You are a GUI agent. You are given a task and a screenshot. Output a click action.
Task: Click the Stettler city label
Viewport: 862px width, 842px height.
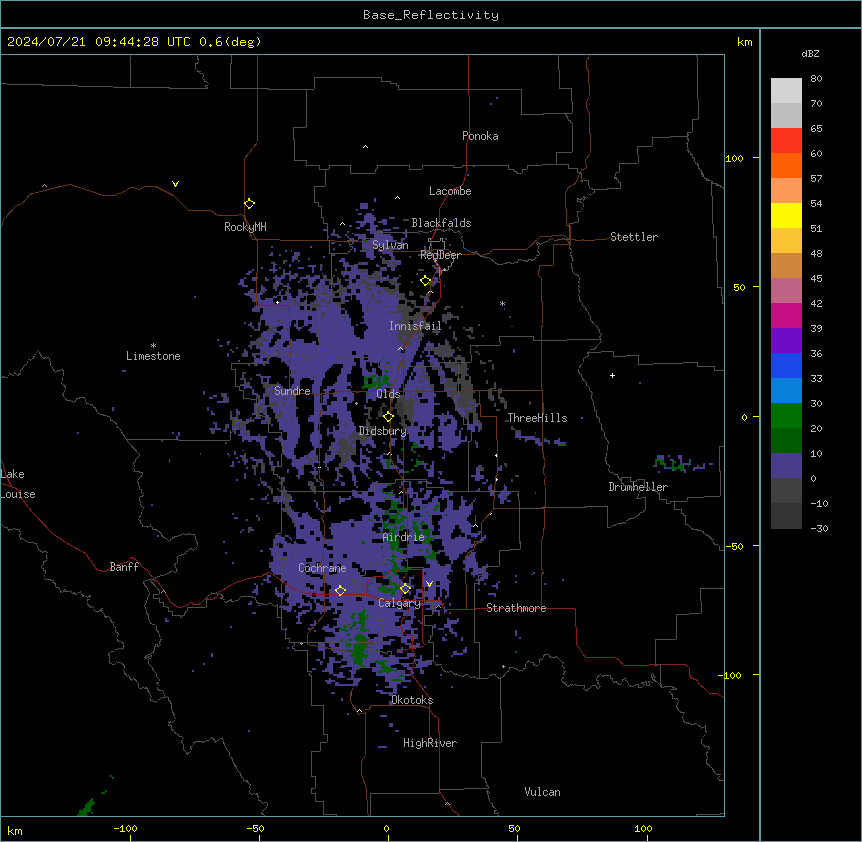(x=633, y=237)
